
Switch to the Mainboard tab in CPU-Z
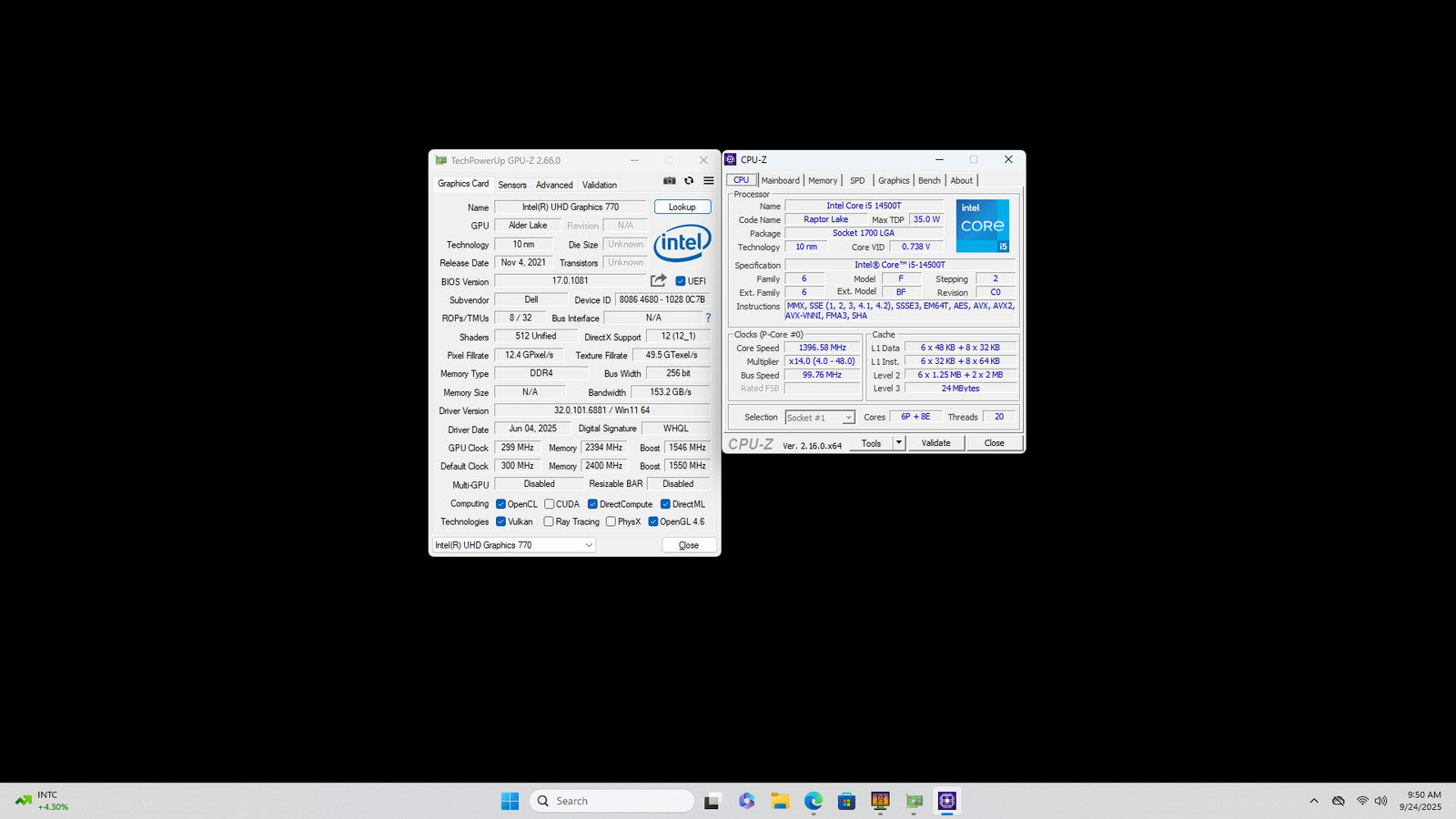tap(780, 180)
